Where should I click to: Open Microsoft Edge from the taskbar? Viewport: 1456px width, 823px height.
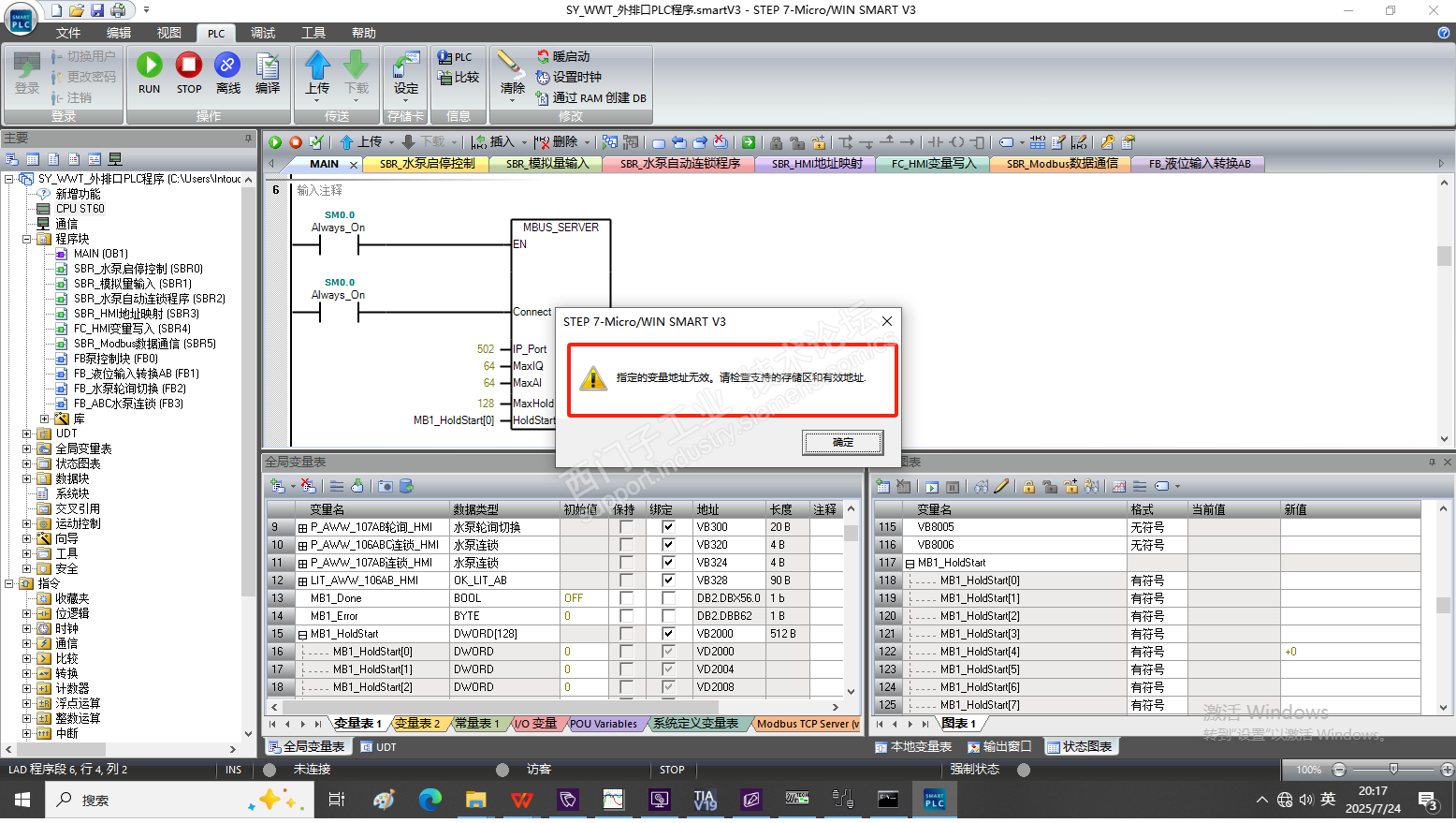(x=430, y=800)
